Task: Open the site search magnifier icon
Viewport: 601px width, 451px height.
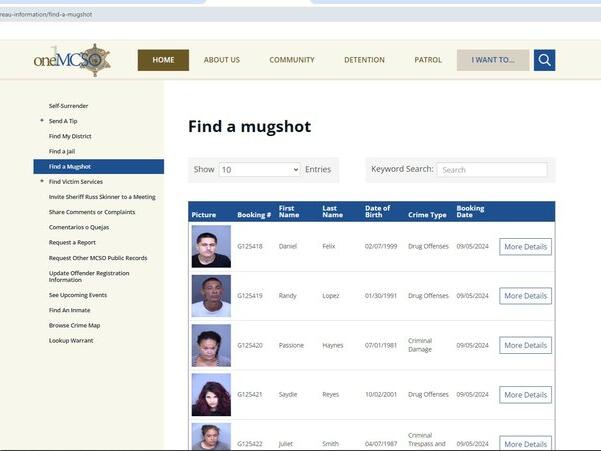Action: pyautogui.click(x=544, y=60)
